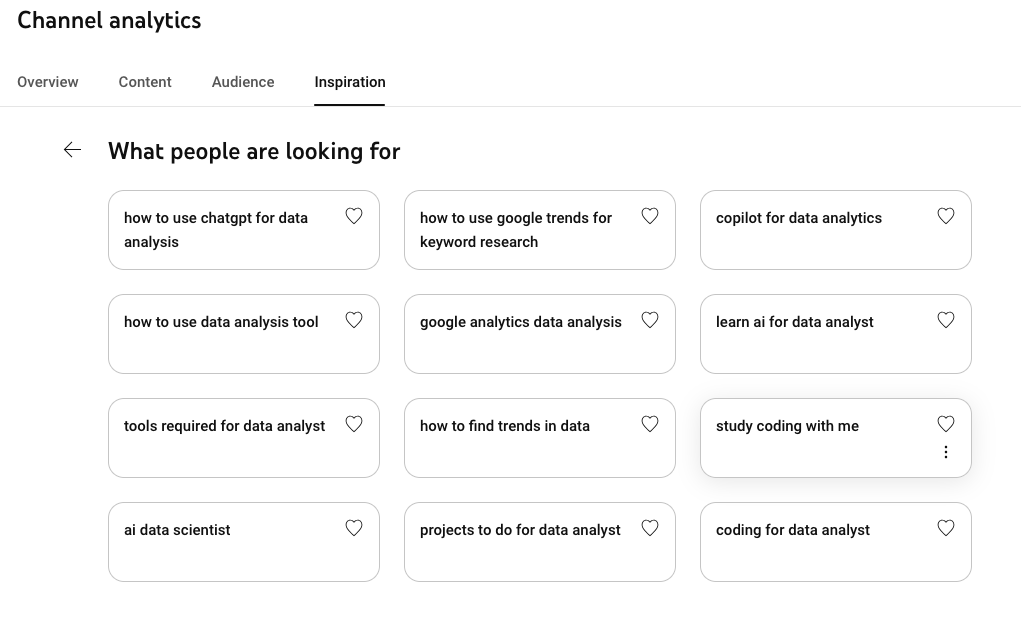Viewport: 1021px width, 628px height.
Task: Save 'how to use chatgpt for data analysis' with heart
Action: coord(354,216)
